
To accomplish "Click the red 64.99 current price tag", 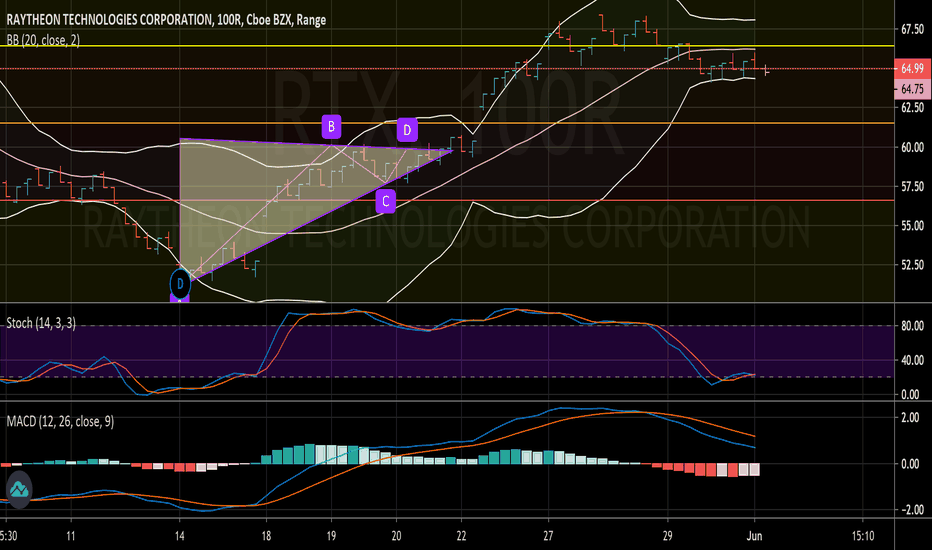I will [912, 68].
